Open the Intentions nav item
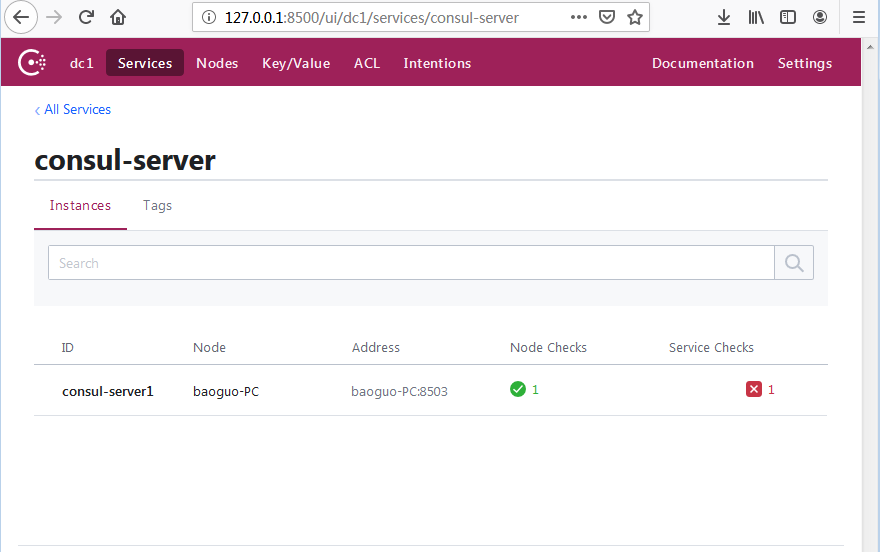The height and width of the screenshot is (552, 880). 437,63
